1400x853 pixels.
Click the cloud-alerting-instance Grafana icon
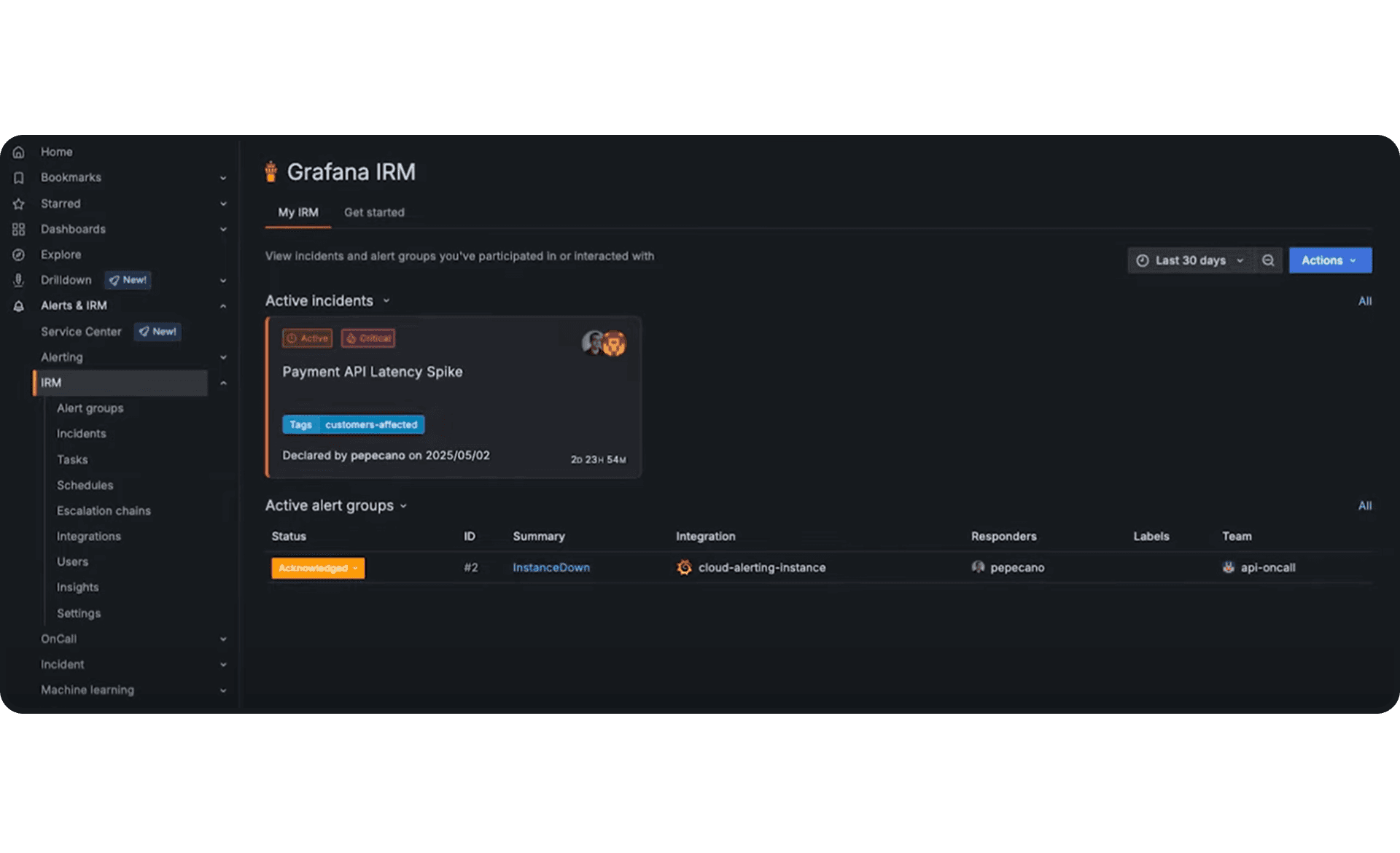point(684,568)
